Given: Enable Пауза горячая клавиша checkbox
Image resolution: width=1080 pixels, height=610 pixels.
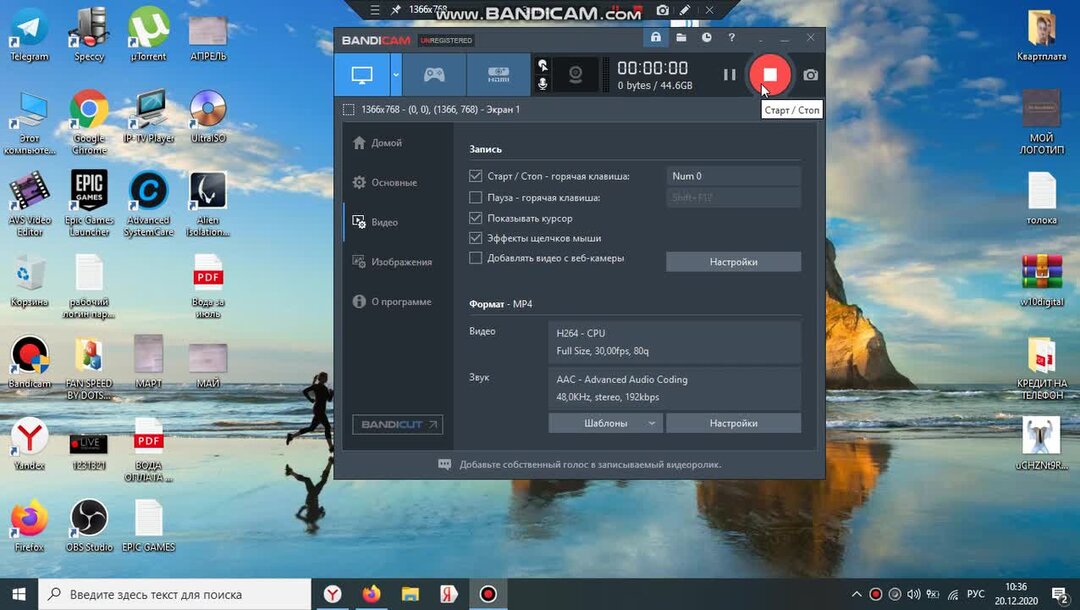Looking at the screenshot, I should [475, 197].
